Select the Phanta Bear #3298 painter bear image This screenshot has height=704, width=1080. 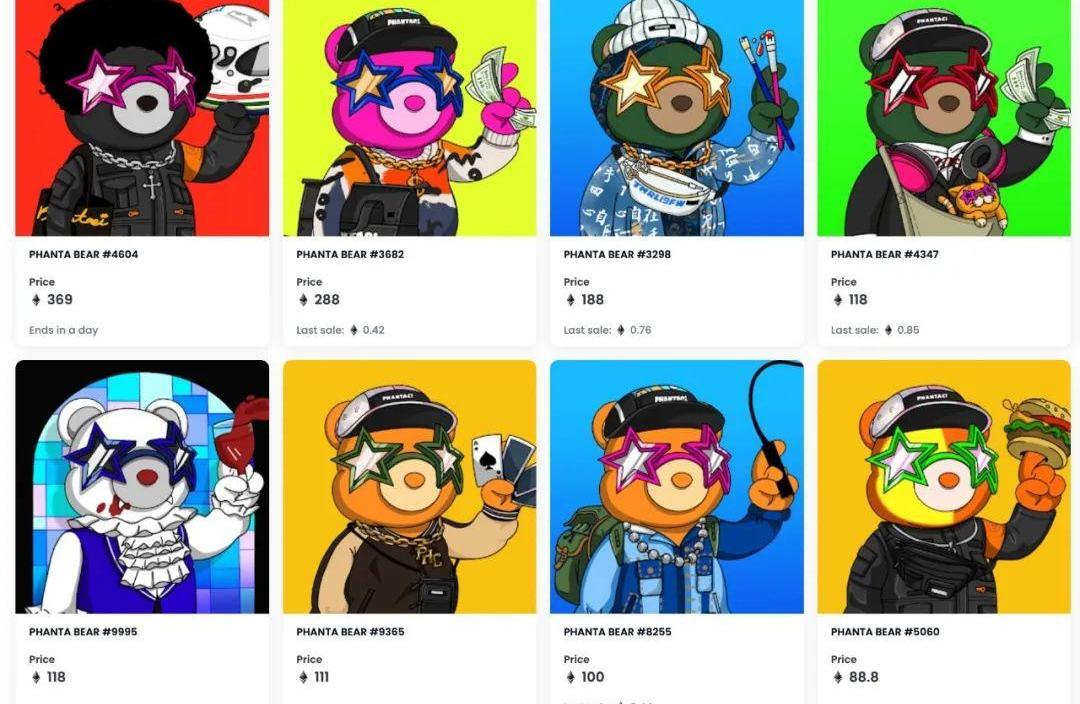pyautogui.click(x=676, y=118)
